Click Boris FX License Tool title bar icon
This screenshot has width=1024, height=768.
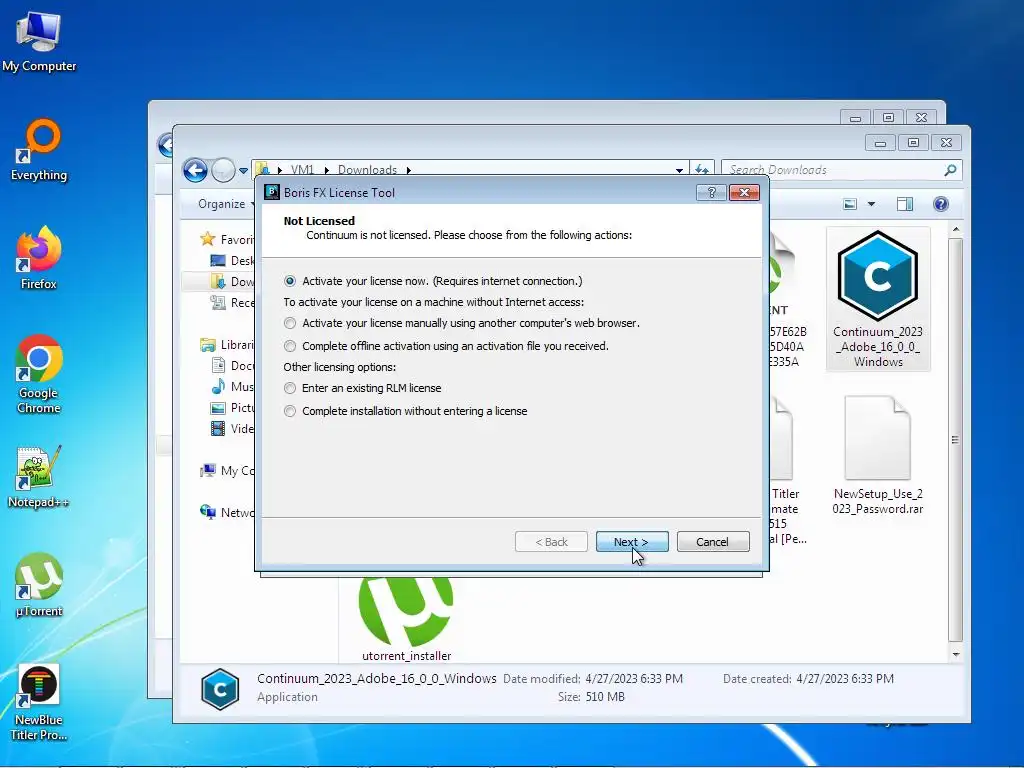click(x=272, y=192)
